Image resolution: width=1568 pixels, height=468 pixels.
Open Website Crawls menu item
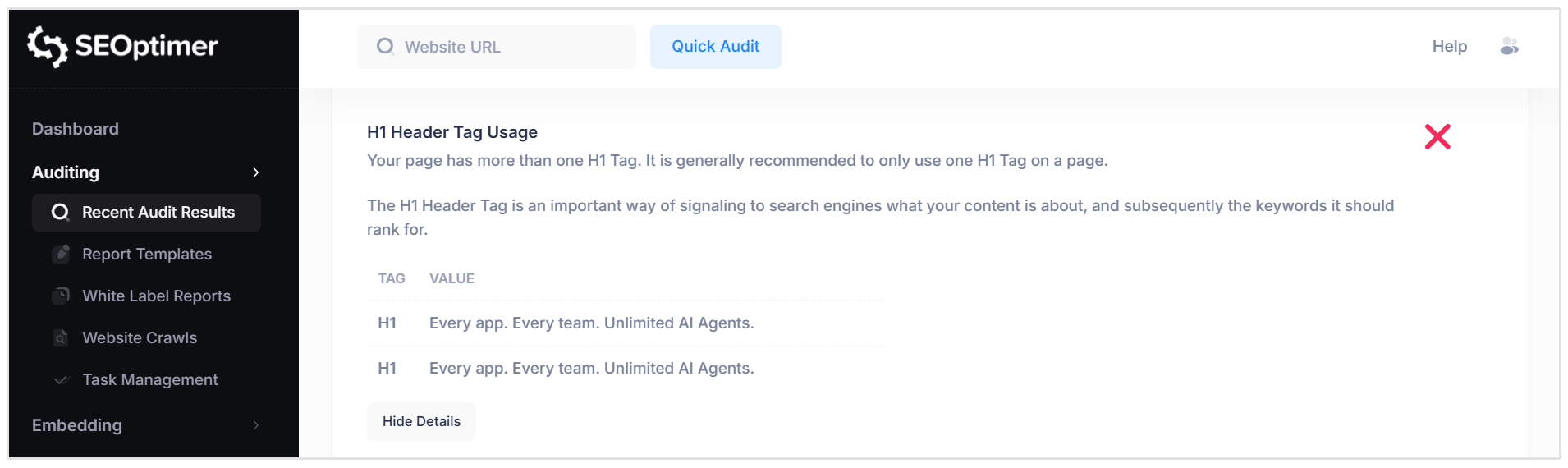140,338
